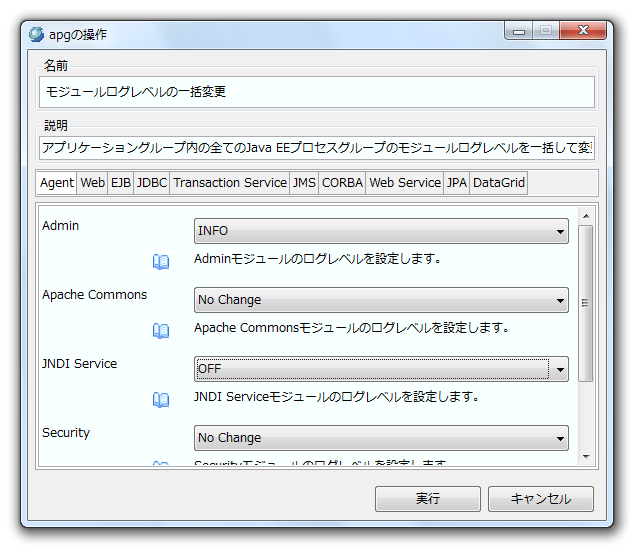The width and height of the screenshot is (634, 548).
Task: Click the help book icon under JNDI Service
Action: 161,400
